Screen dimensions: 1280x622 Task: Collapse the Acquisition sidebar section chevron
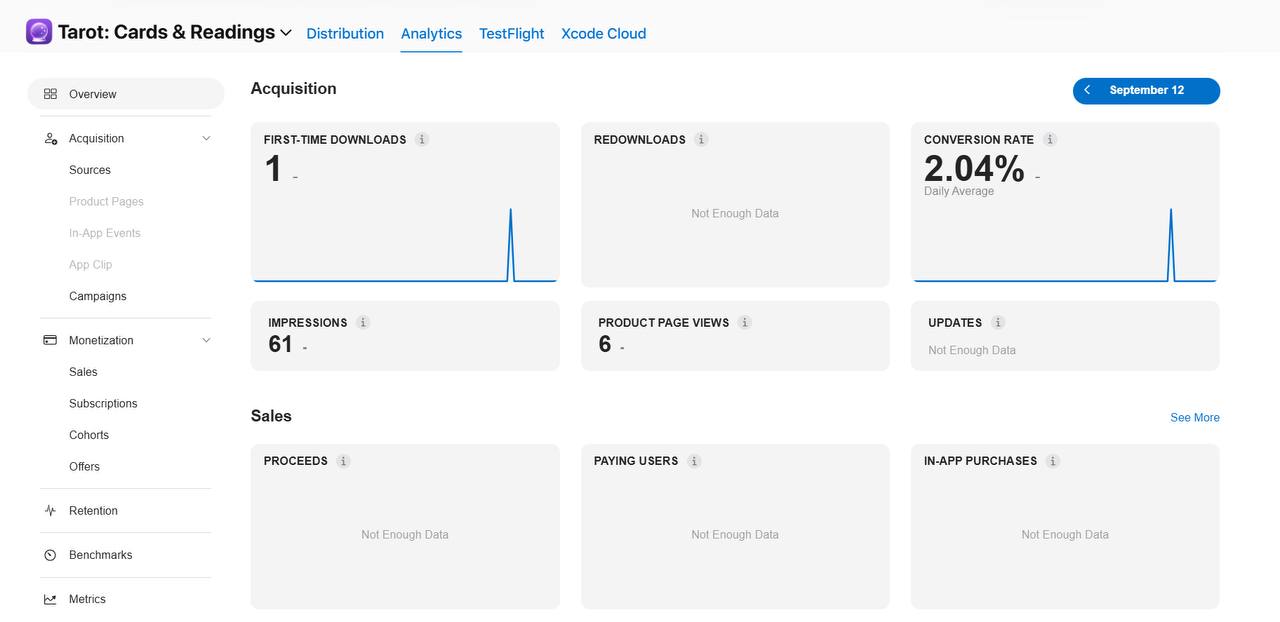(206, 139)
